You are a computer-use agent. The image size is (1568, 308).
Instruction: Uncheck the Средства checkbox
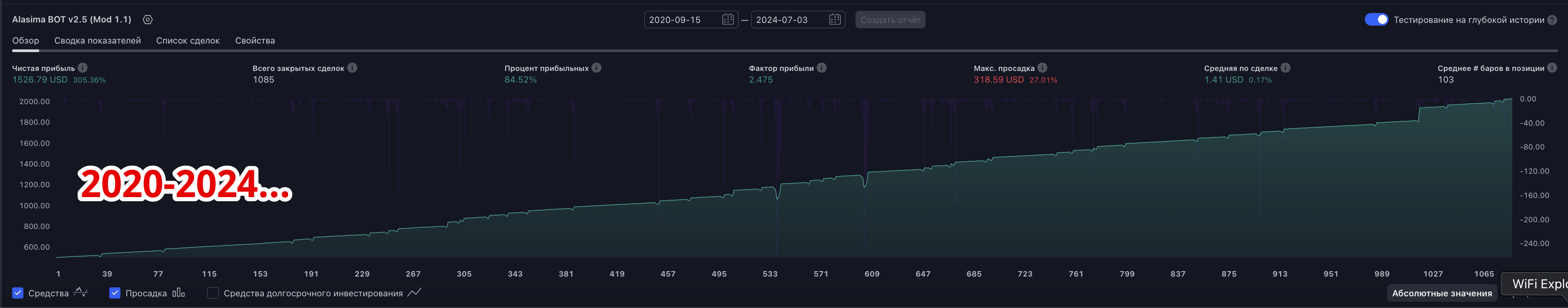(18, 293)
